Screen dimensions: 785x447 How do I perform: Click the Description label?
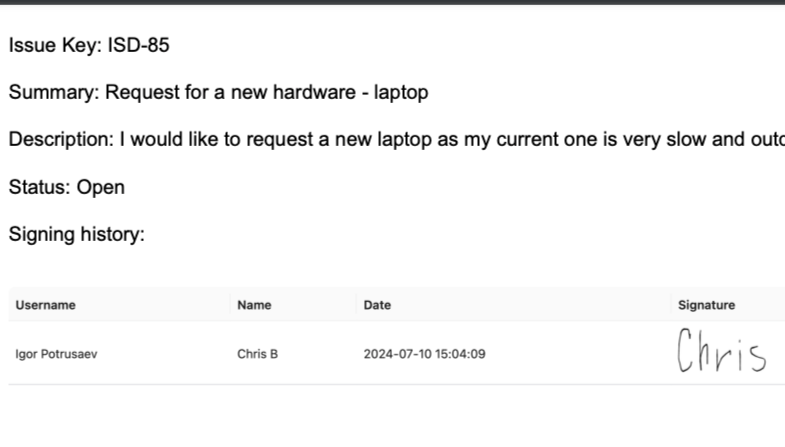(x=61, y=140)
